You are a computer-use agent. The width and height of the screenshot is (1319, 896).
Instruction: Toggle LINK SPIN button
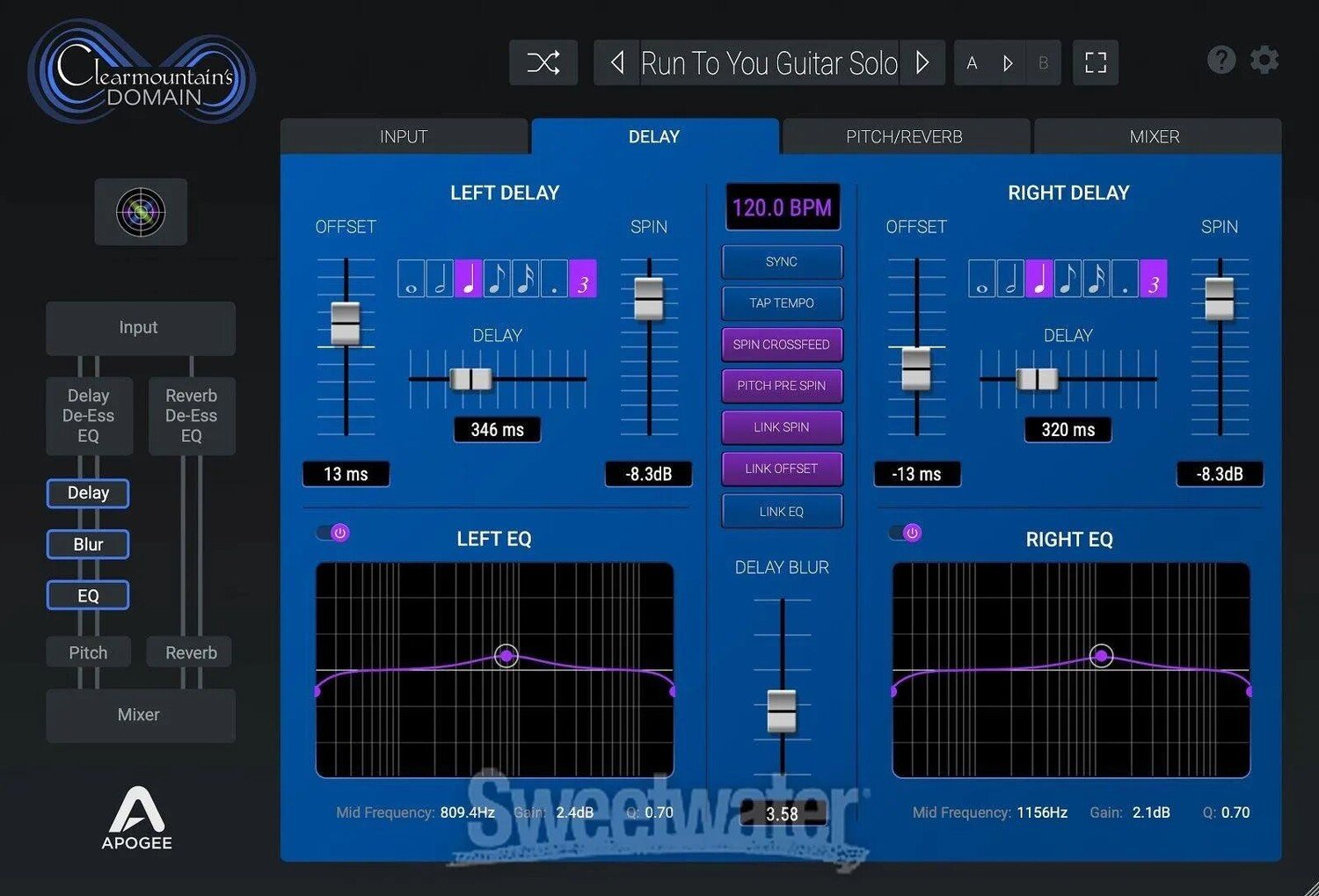[x=782, y=427]
